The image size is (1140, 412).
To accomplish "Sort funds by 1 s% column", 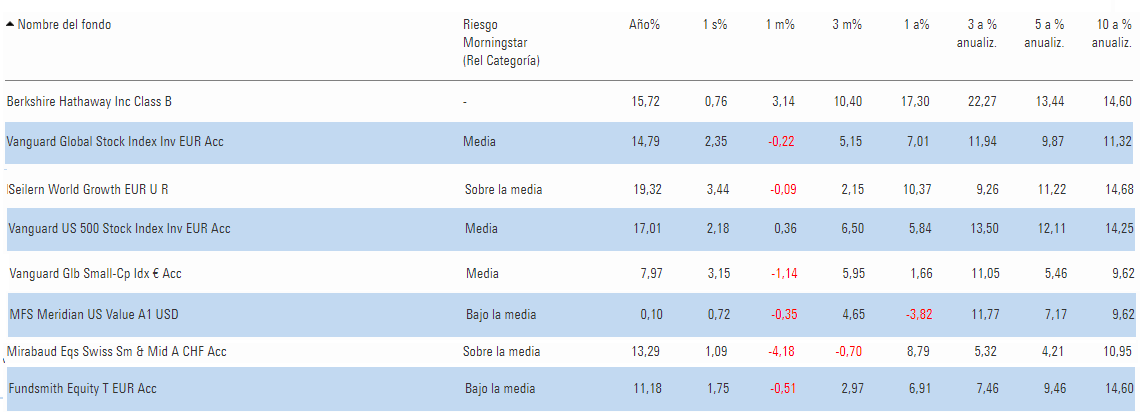I will 715,24.
